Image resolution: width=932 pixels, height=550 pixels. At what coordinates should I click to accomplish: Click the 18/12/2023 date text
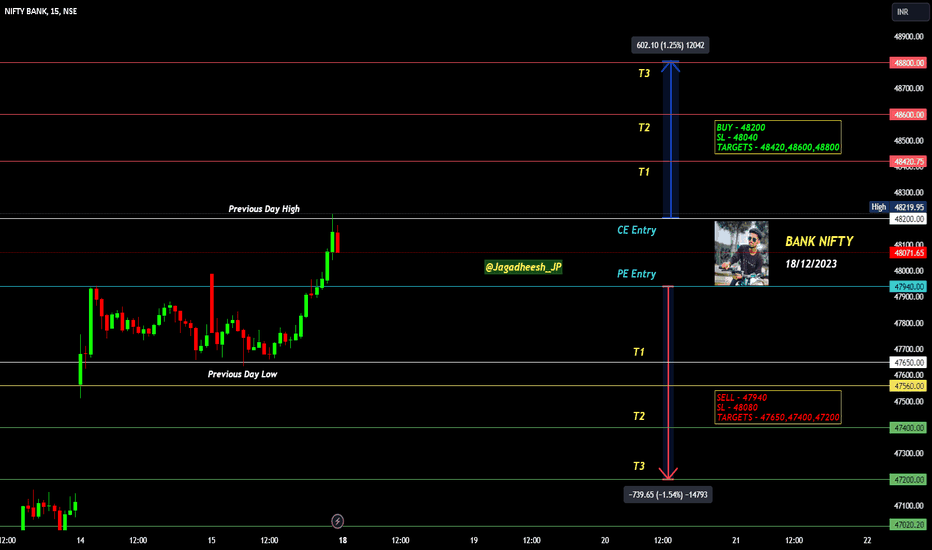click(x=811, y=264)
